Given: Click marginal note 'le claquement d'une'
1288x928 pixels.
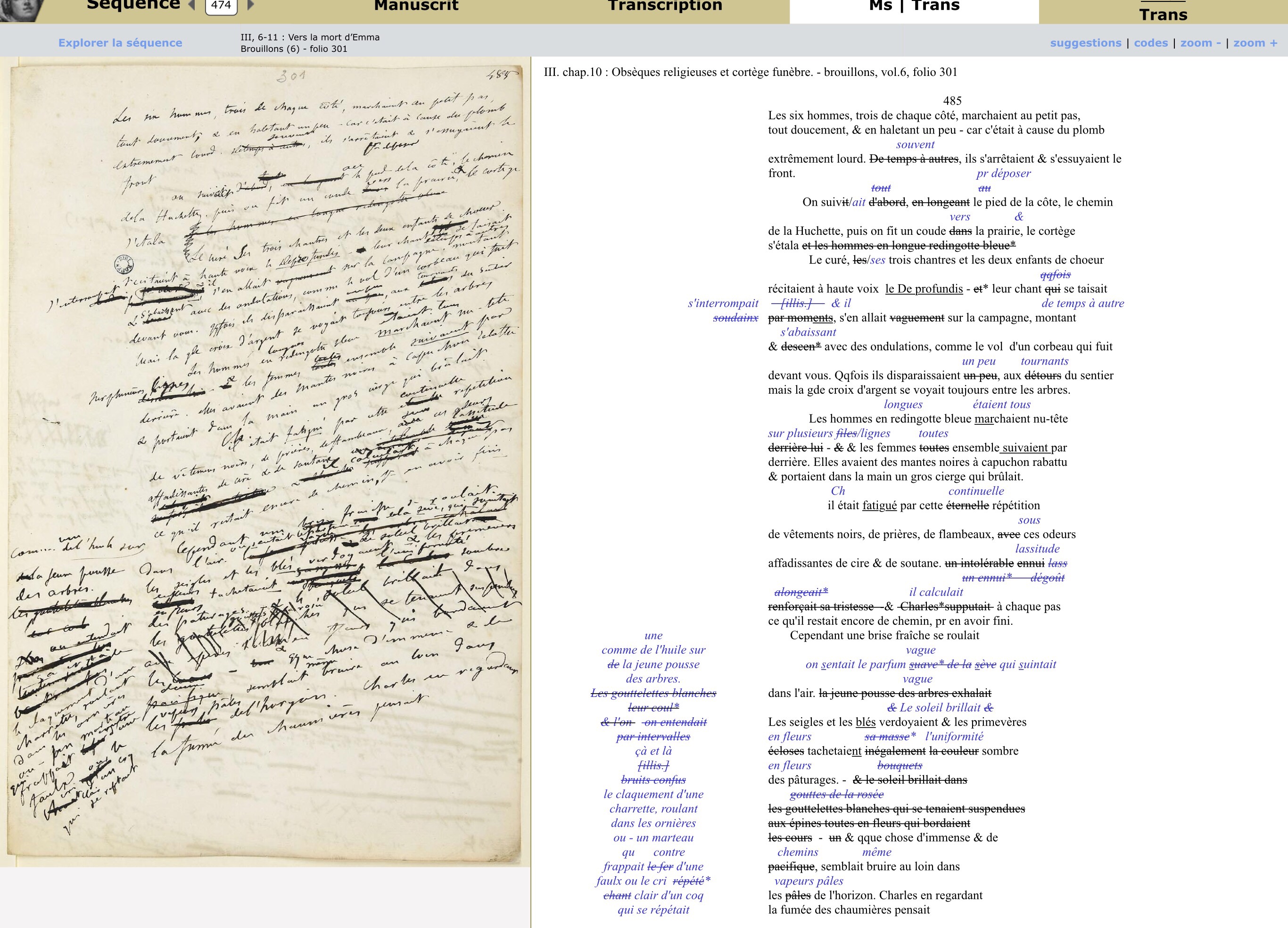Looking at the screenshot, I should (653, 794).
